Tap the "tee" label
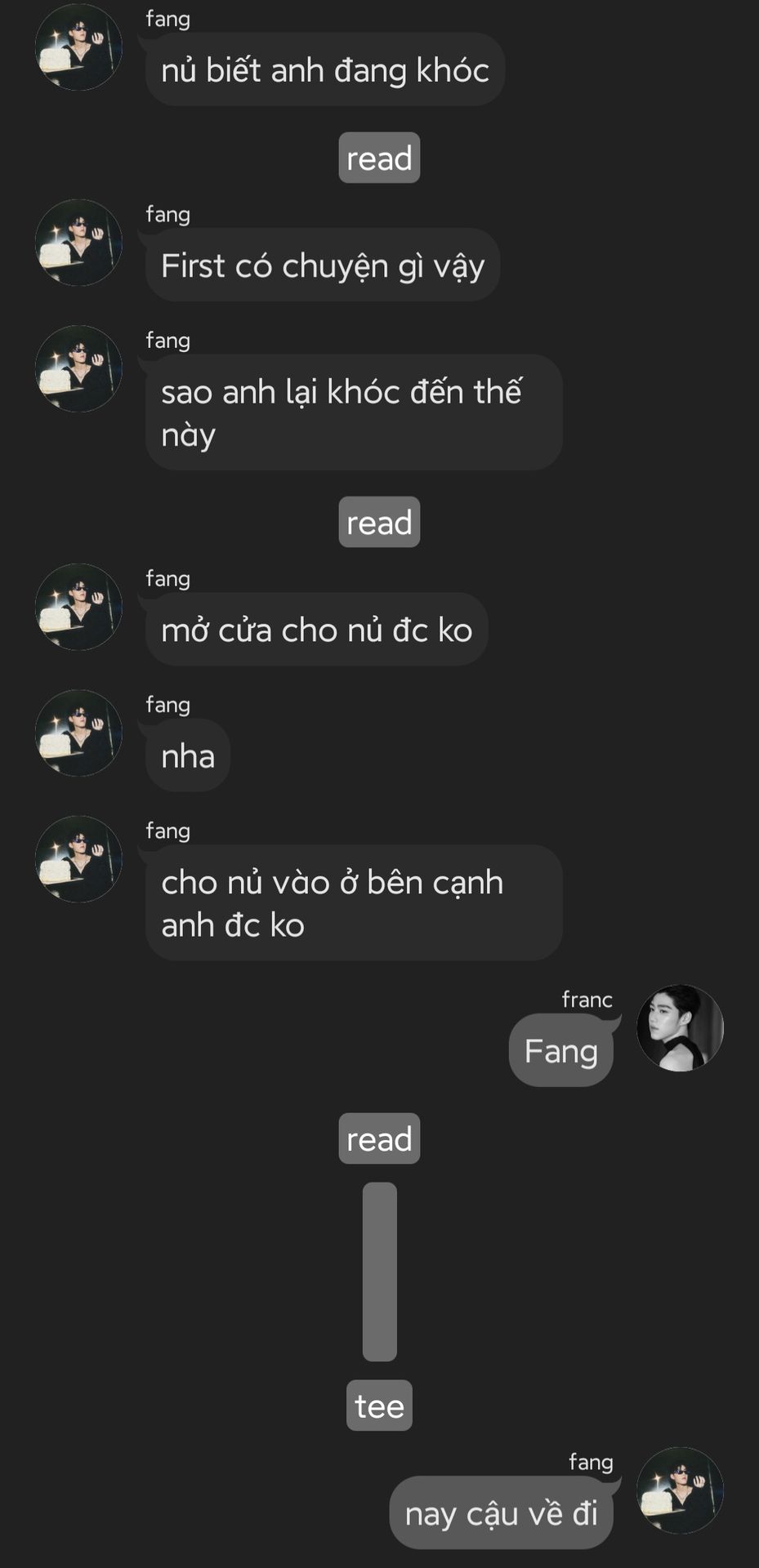This screenshot has height=1568, width=759. (x=379, y=1405)
